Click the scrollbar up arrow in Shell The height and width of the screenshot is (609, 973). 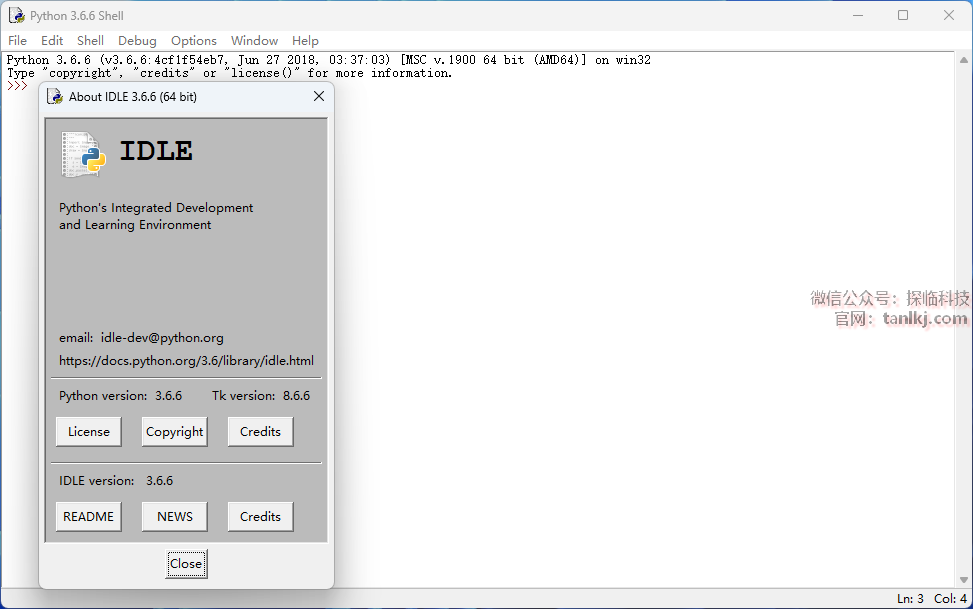[x=964, y=60]
